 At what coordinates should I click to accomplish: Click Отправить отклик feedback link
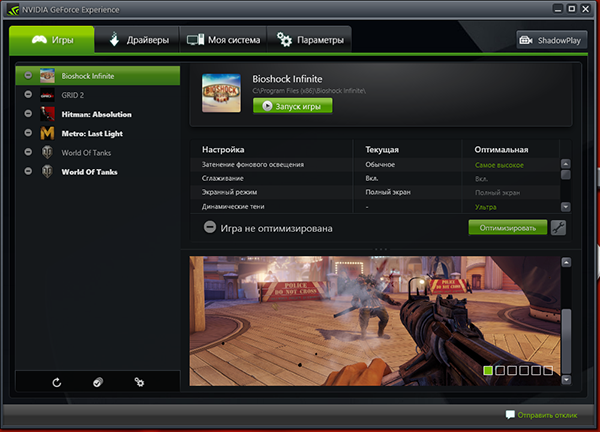coord(547,415)
